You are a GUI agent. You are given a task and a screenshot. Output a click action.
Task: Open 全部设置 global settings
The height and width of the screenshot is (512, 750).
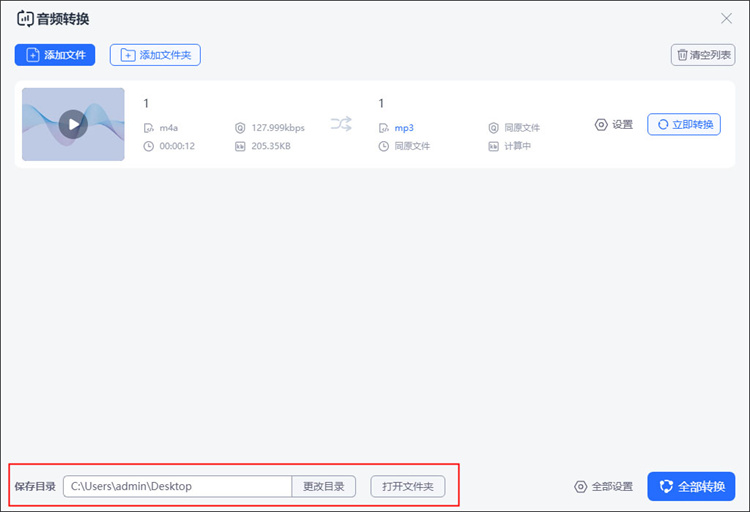tap(603, 487)
